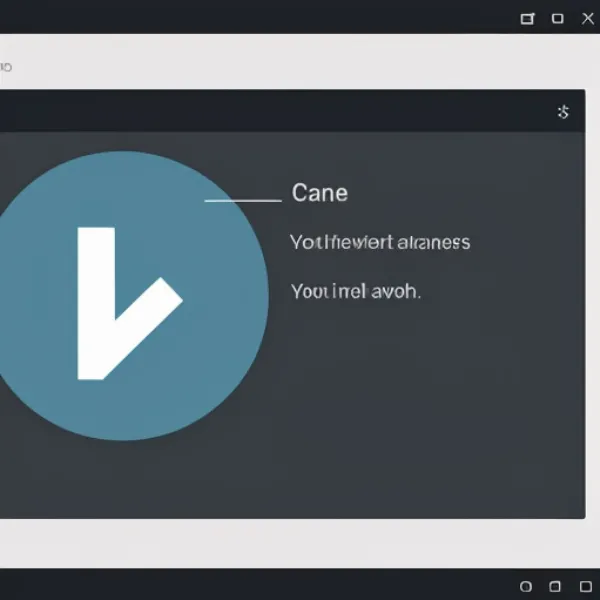Click the light gray strip below the dark panel
600x600 pixels.
[300, 543]
